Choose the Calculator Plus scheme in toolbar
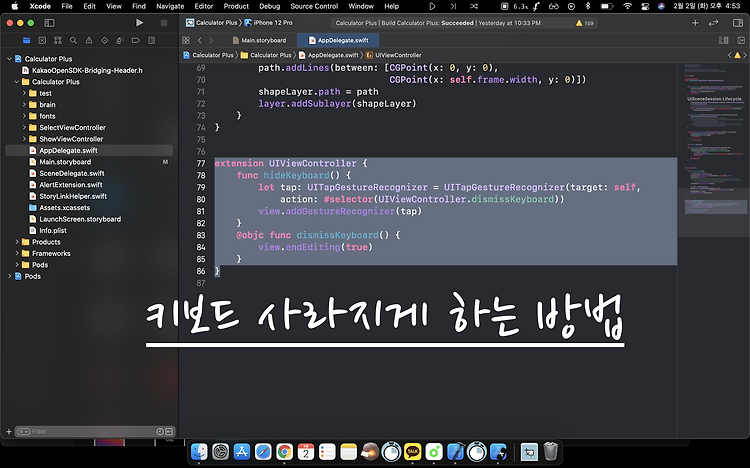 point(212,22)
